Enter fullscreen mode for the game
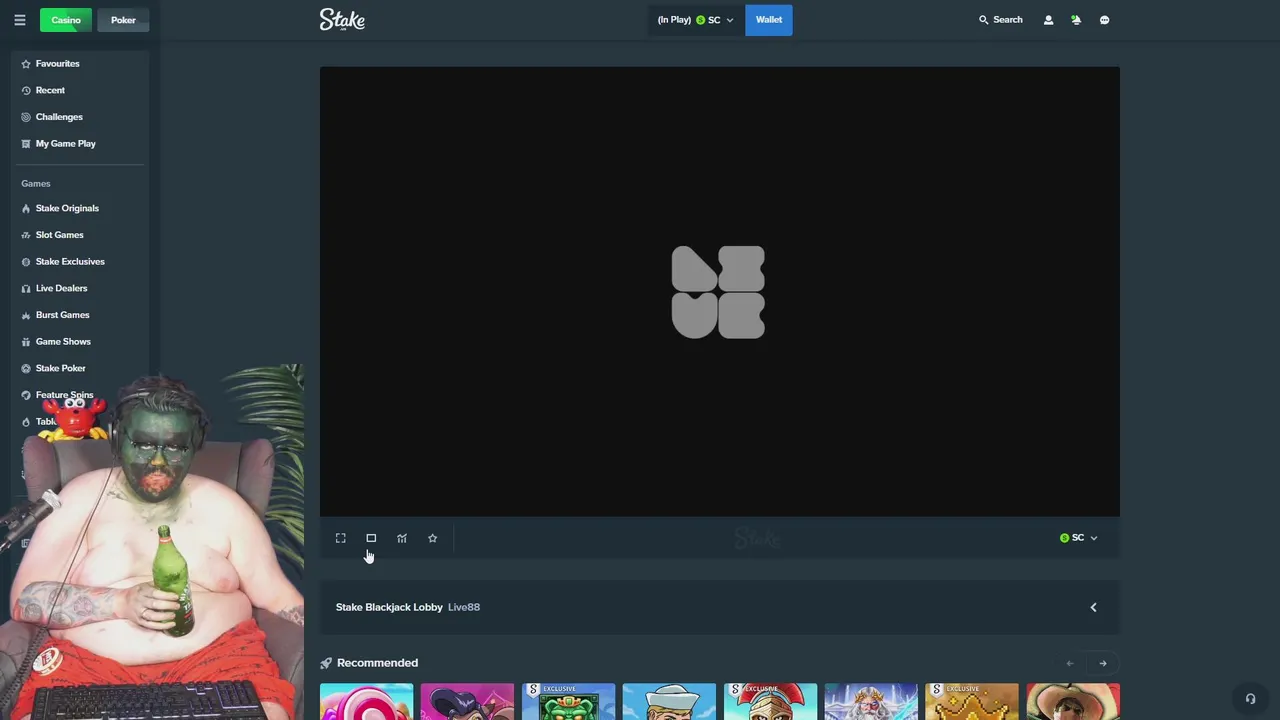The image size is (1280, 720). point(340,538)
